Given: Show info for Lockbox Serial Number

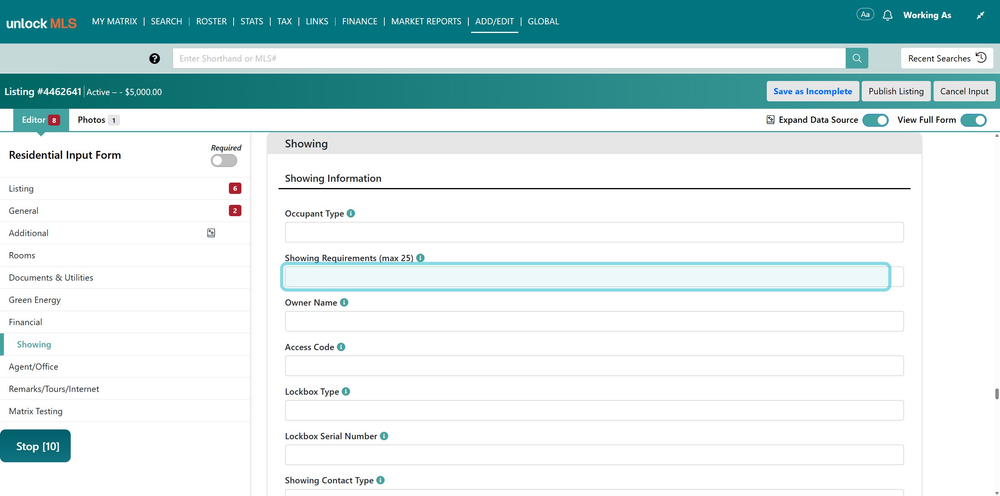Looking at the screenshot, I should pyautogui.click(x=384, y=436).
